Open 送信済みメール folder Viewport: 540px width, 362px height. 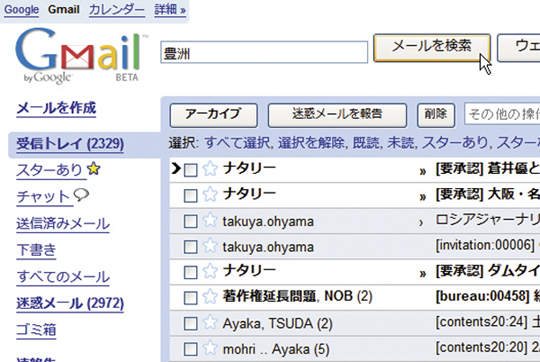[x=63, y=224]
